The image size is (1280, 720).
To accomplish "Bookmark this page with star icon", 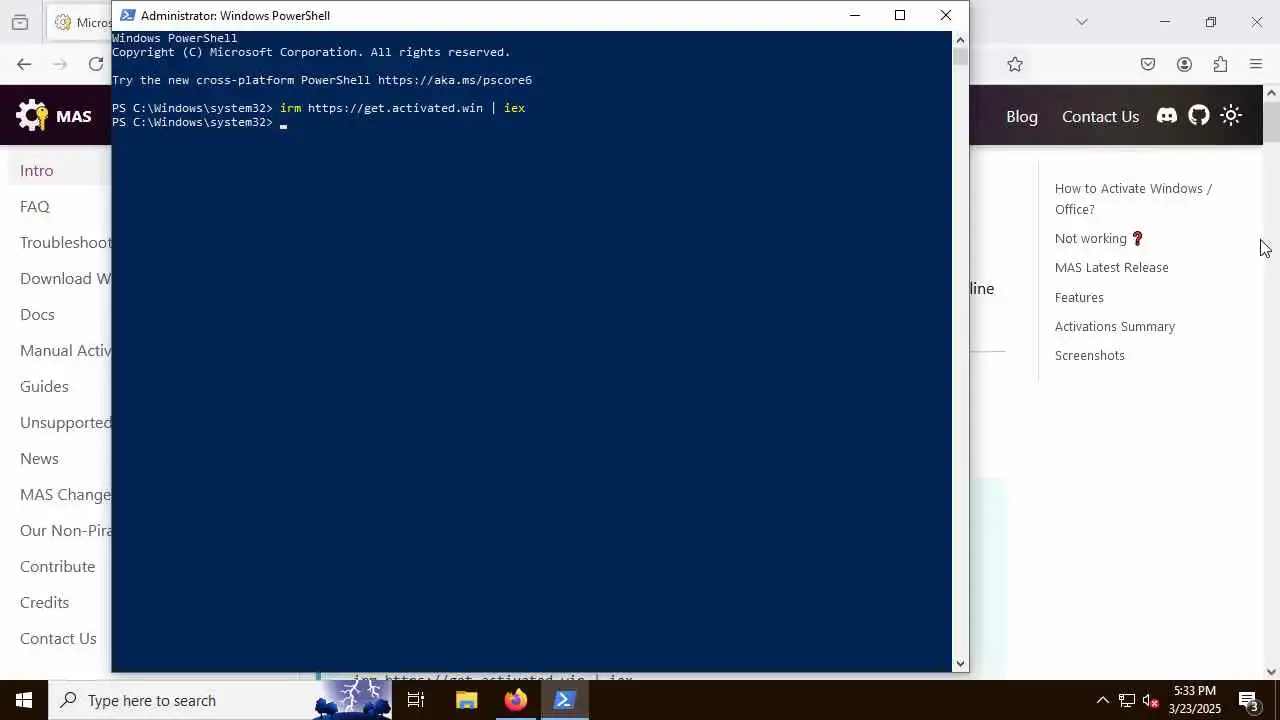I will pos(1015,64).
